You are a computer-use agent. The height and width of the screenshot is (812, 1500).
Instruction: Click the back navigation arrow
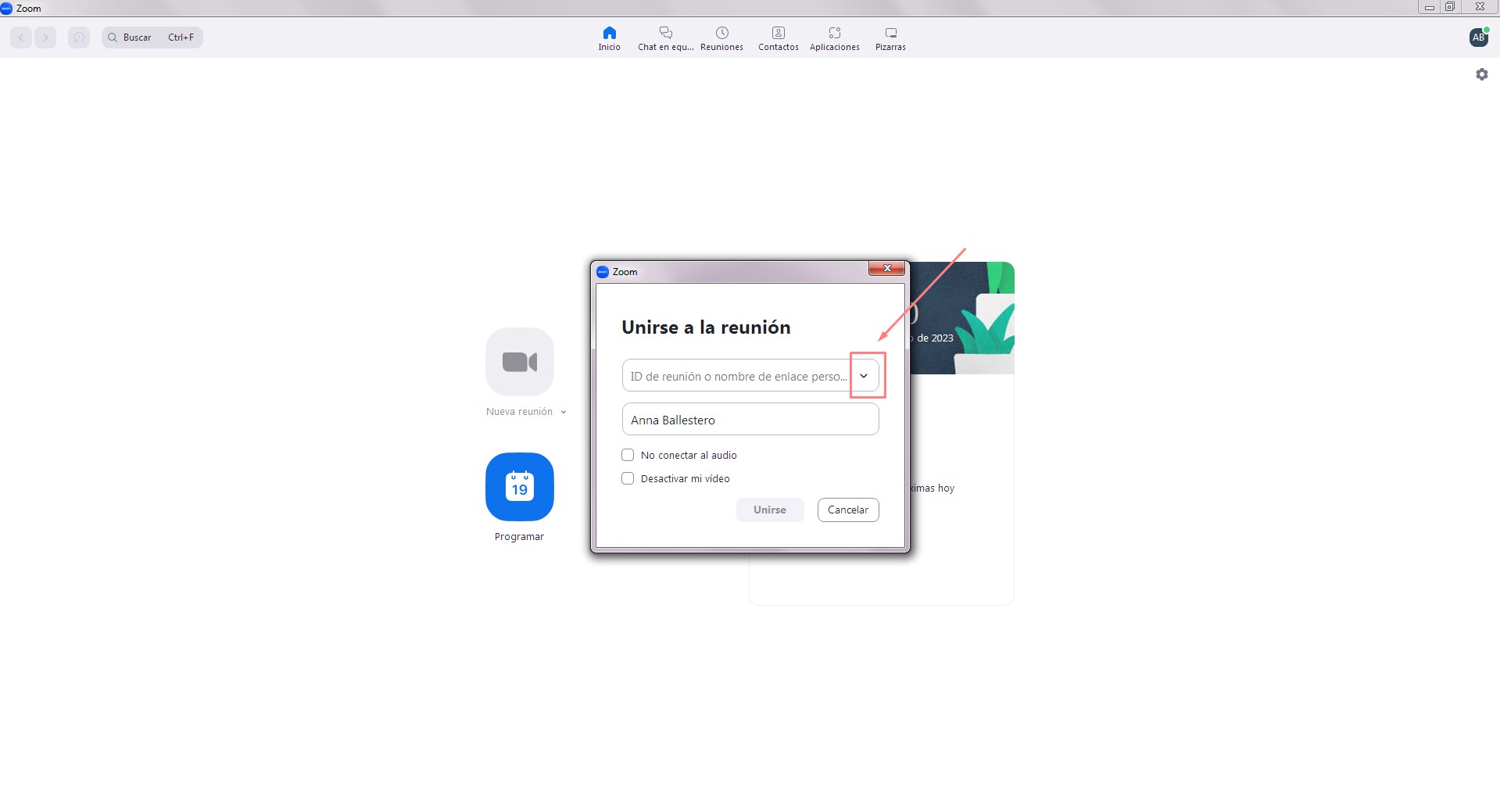tap(21, 38)
